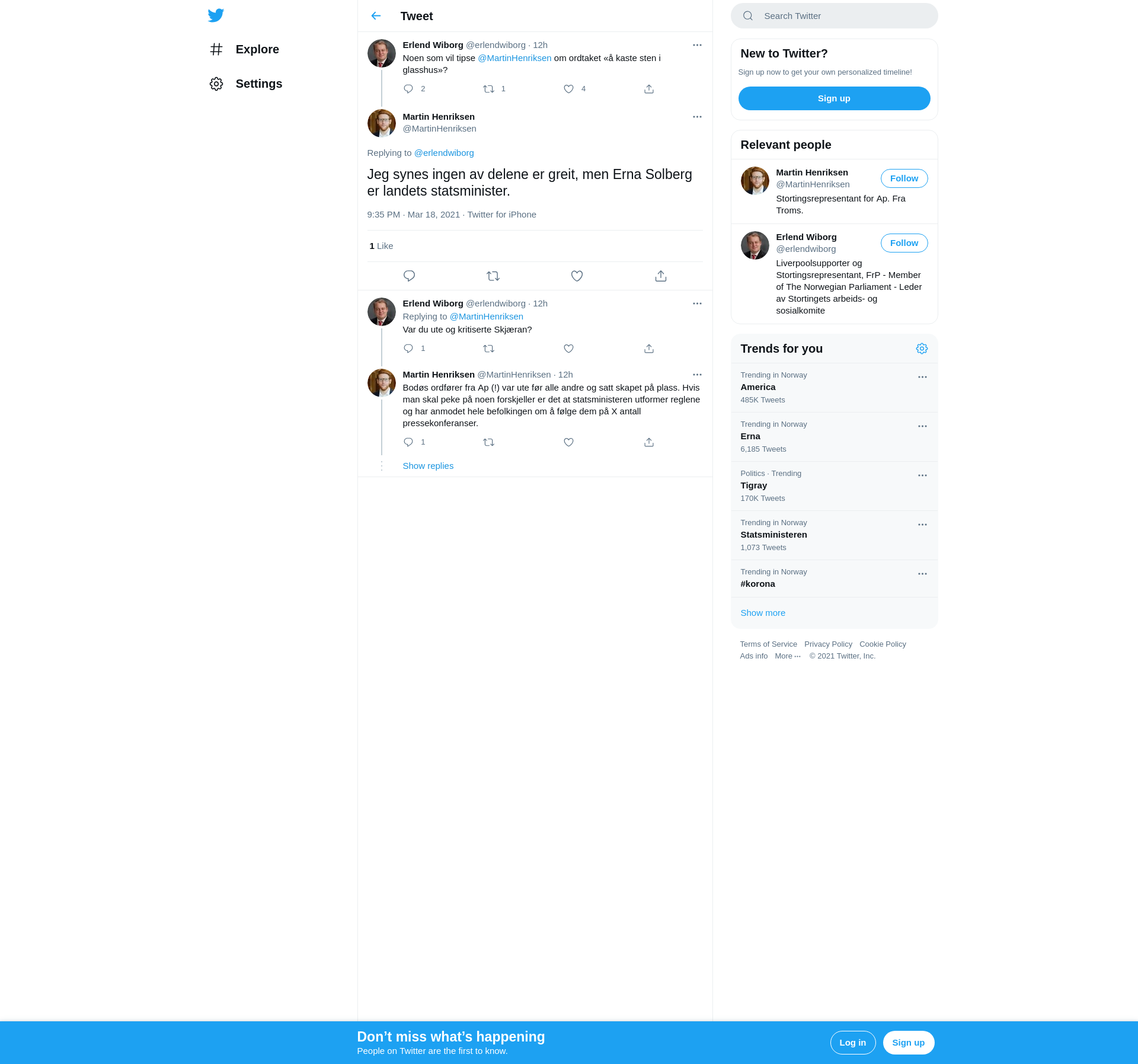
Task: Like the main Martin Henriksen tweet
Action: tap(577, 276)
